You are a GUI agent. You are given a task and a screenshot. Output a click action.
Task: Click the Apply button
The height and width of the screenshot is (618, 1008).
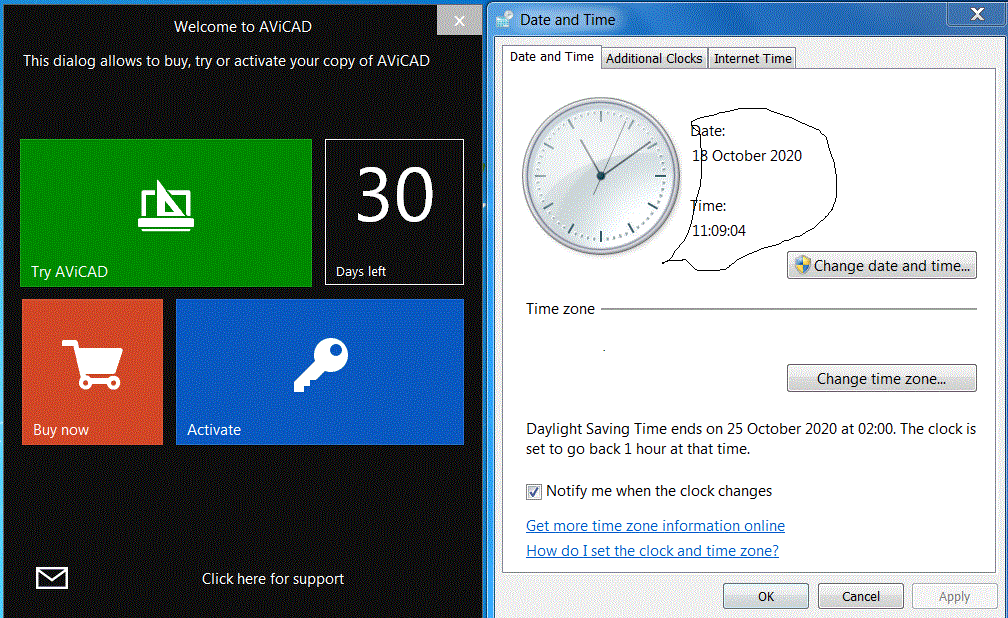[954, 597]
